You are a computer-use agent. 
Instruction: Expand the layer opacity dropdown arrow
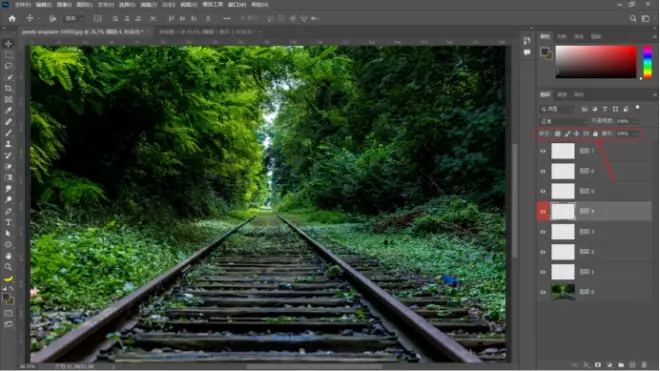pos(636,121)
